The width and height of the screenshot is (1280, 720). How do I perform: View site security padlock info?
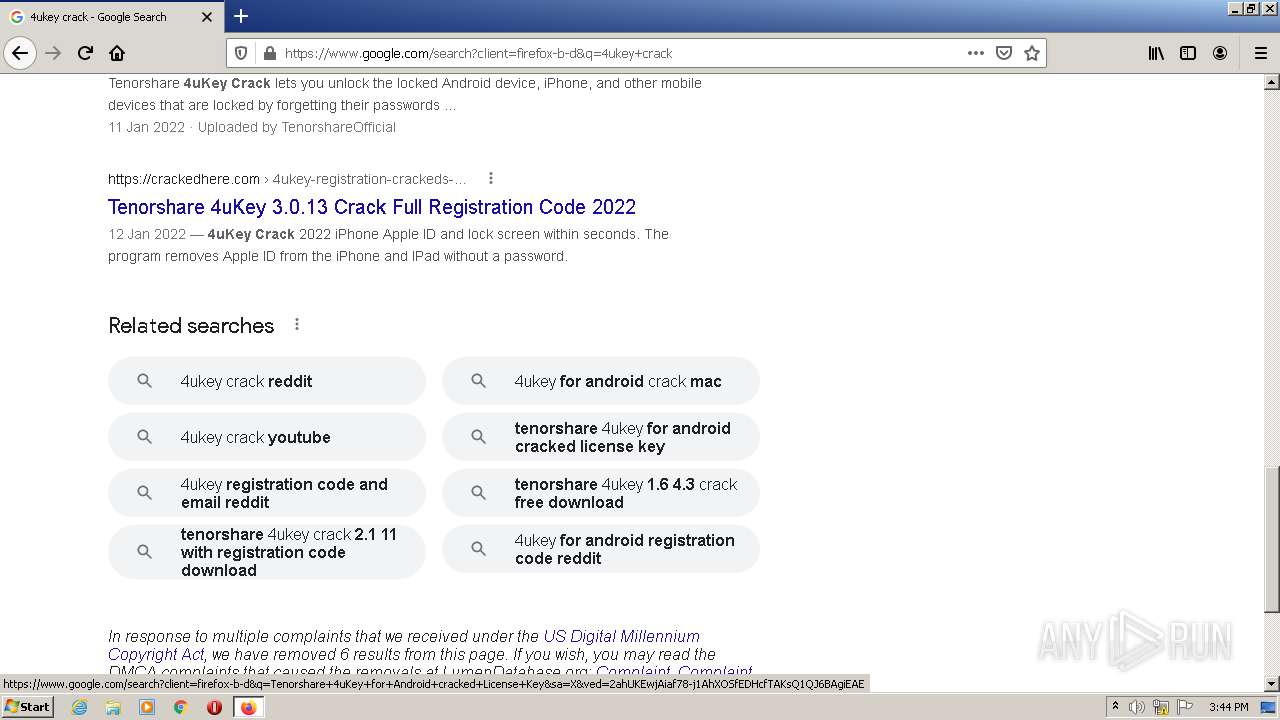[269, 53]
